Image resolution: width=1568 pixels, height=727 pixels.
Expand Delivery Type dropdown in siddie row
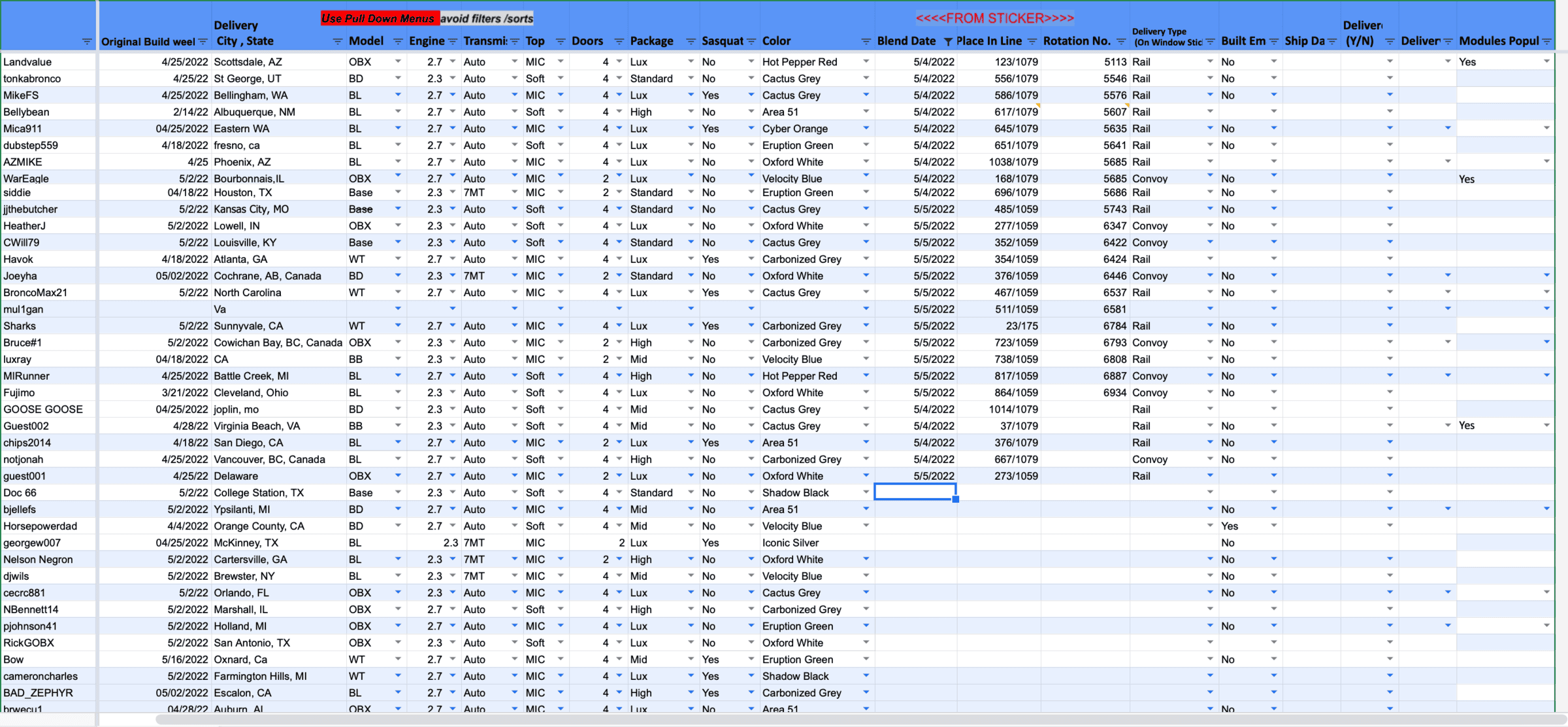[1210, 192]
